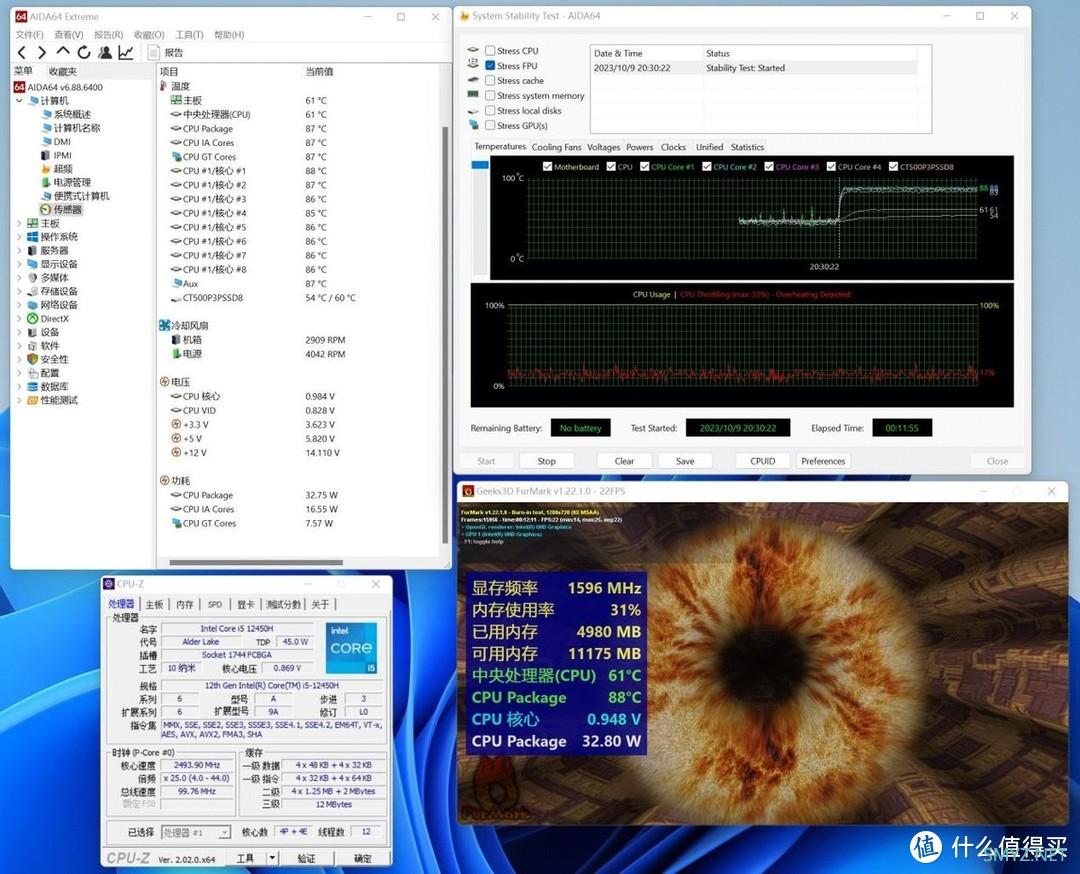The width and height of the screenshot is (1080, 874).
Task: Open the graph chart icon in AIDA64 toolbar
Action: click(126, 52)
